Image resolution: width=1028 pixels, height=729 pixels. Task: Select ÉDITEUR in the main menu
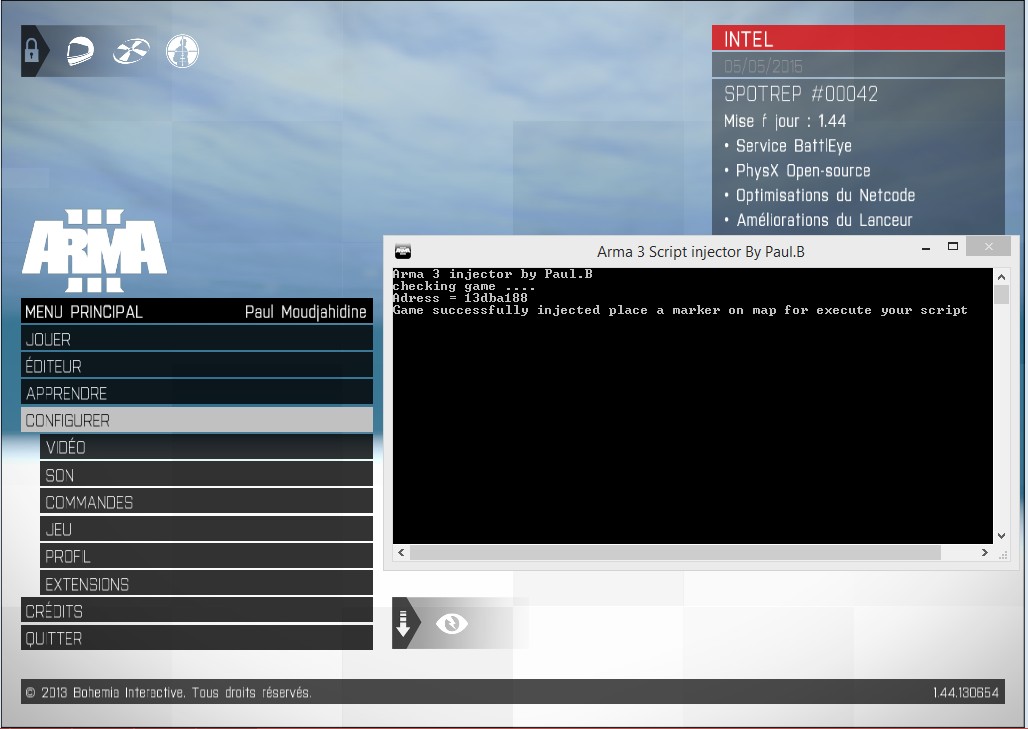(197, 366)
